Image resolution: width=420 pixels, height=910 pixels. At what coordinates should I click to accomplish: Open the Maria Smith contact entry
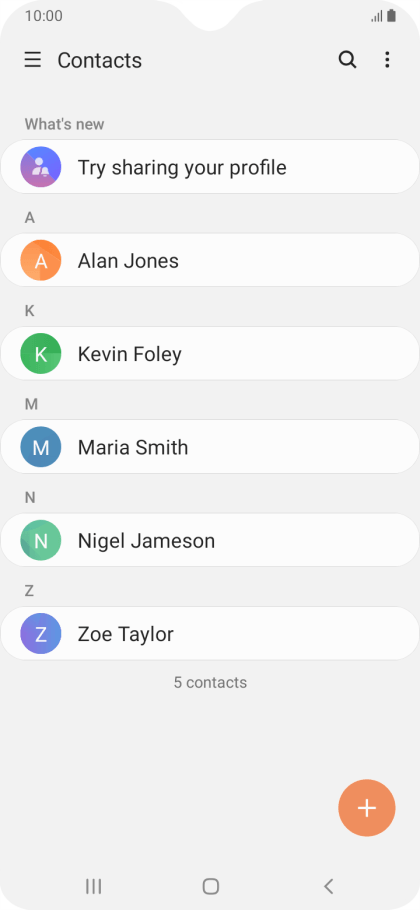[x=210, y=447]
